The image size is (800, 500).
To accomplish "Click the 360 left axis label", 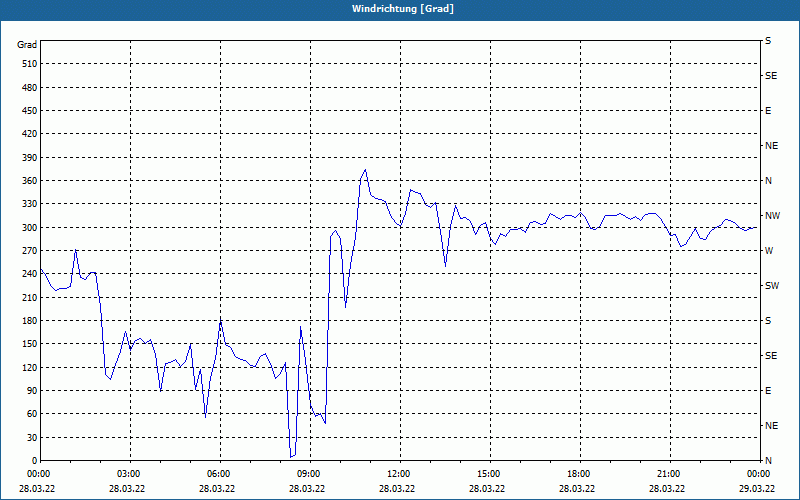I will [30, 181].
